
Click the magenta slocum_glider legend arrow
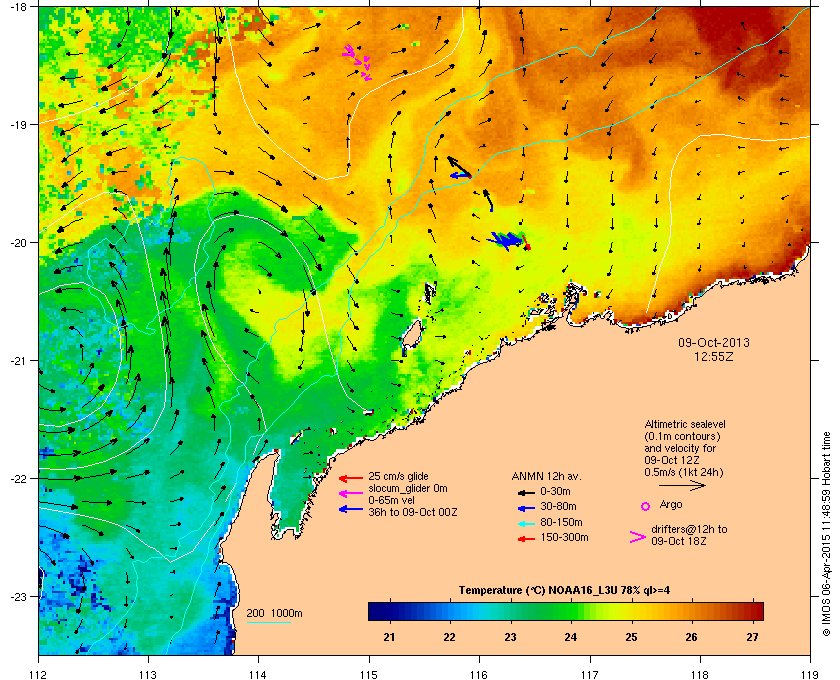pyautogui.click(x=351, y=493)
